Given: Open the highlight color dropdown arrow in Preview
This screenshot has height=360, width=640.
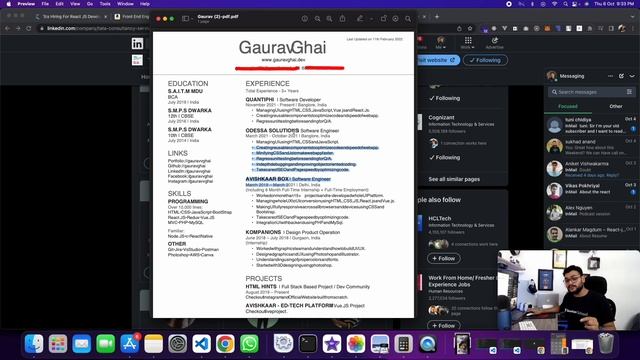Looking at the screenshot, I should point(371,19).
